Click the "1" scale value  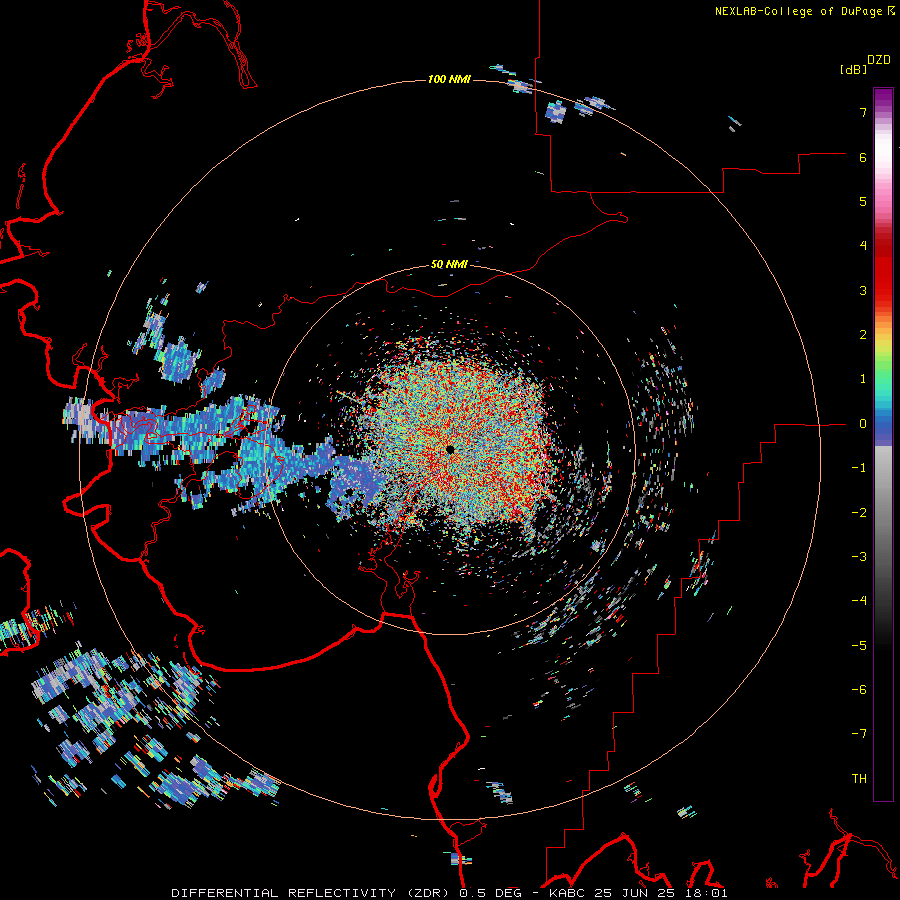[863, 379]
